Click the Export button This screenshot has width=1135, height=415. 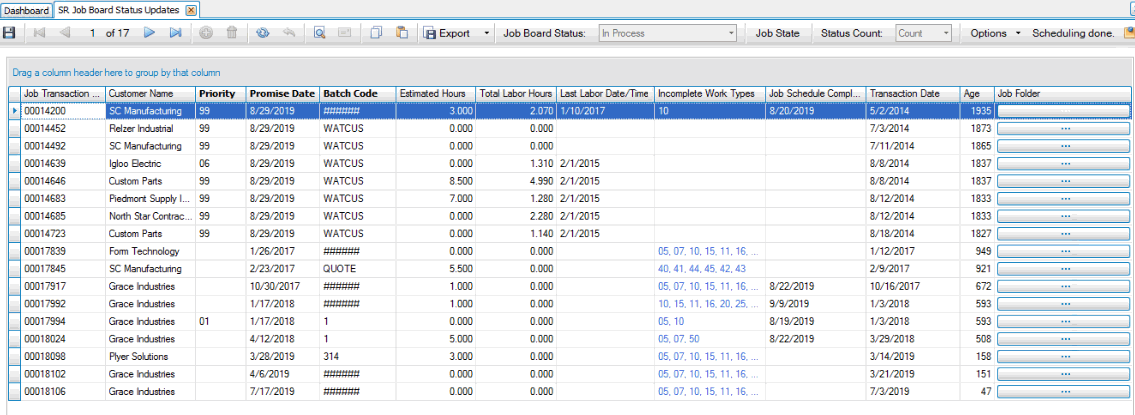[x=446, y=33]
